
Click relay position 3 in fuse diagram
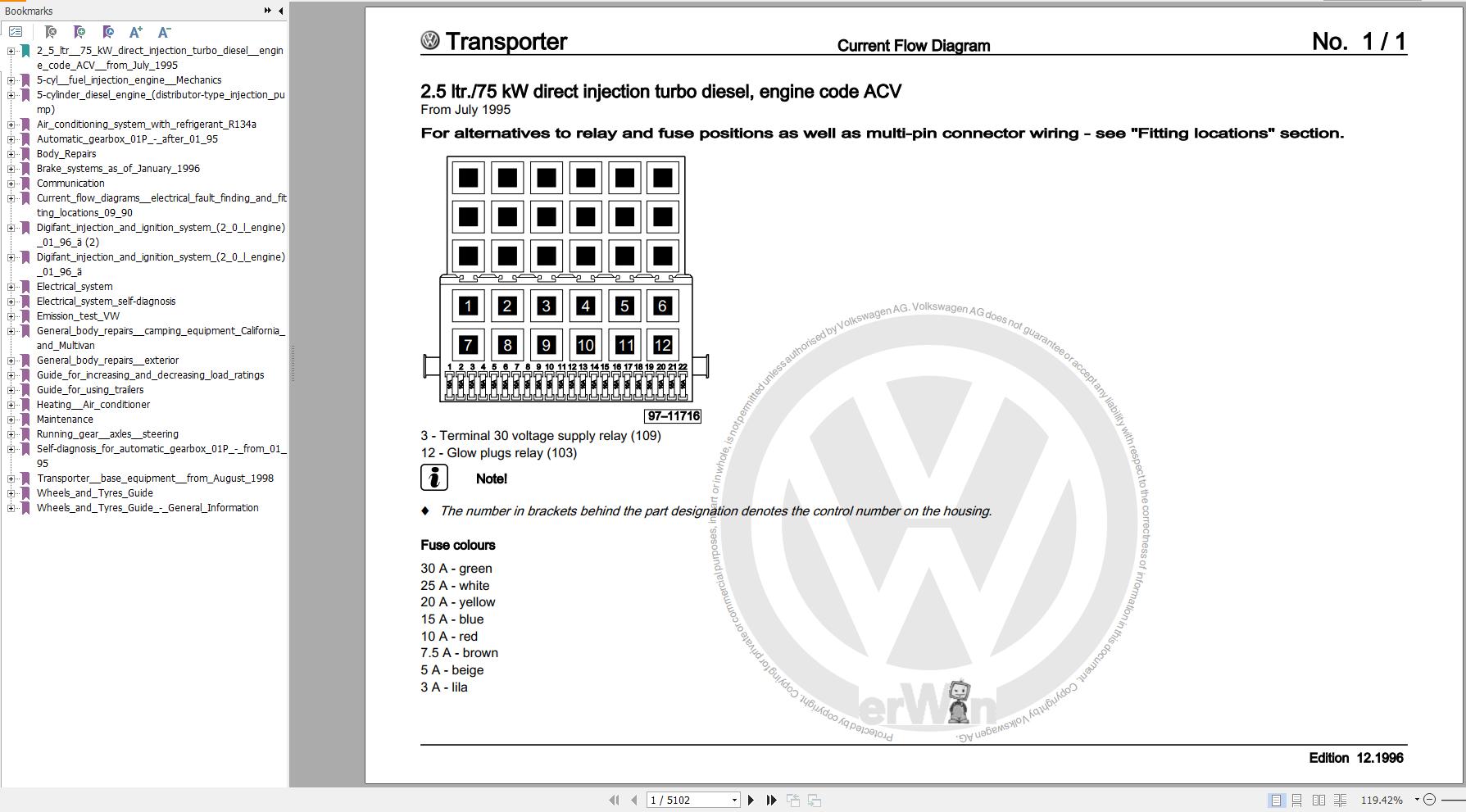point(547,306)
